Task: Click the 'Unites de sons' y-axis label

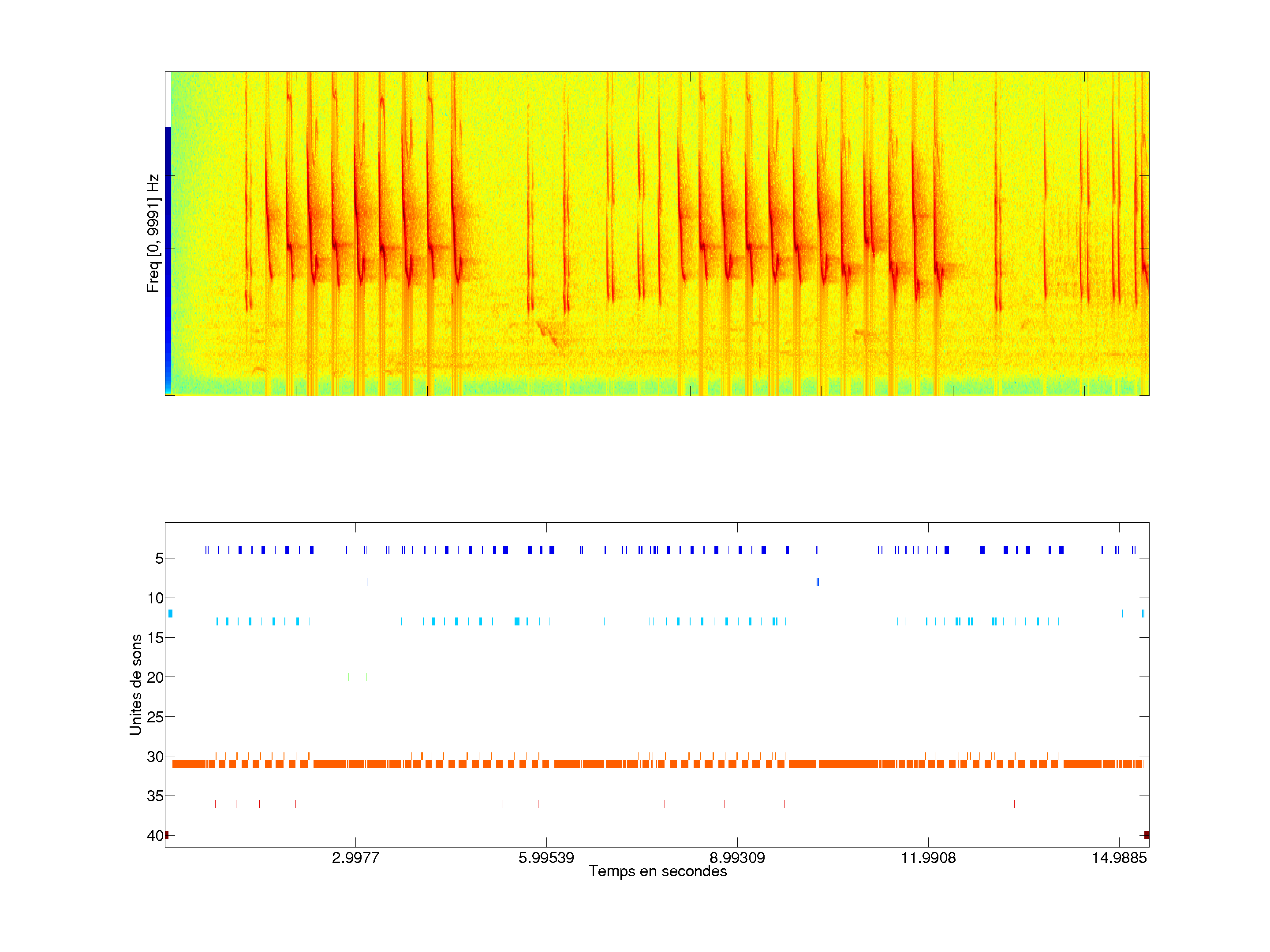Action: pyautogui.click(x=135, y=684)
